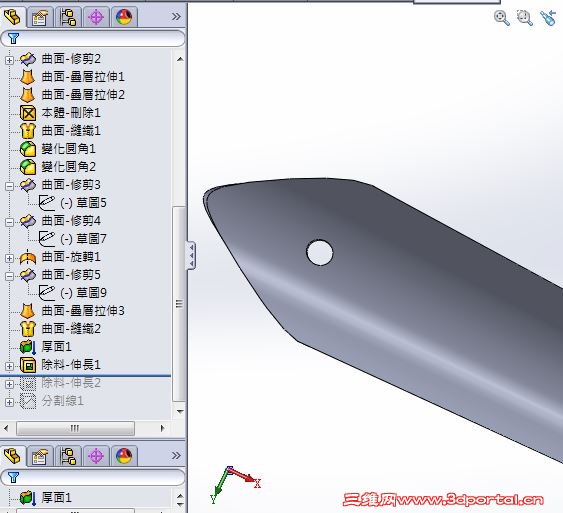Screen dimensions: 563x513
Task: Click the tree horizontal scrollbar thumb
Action: [75, 428]
